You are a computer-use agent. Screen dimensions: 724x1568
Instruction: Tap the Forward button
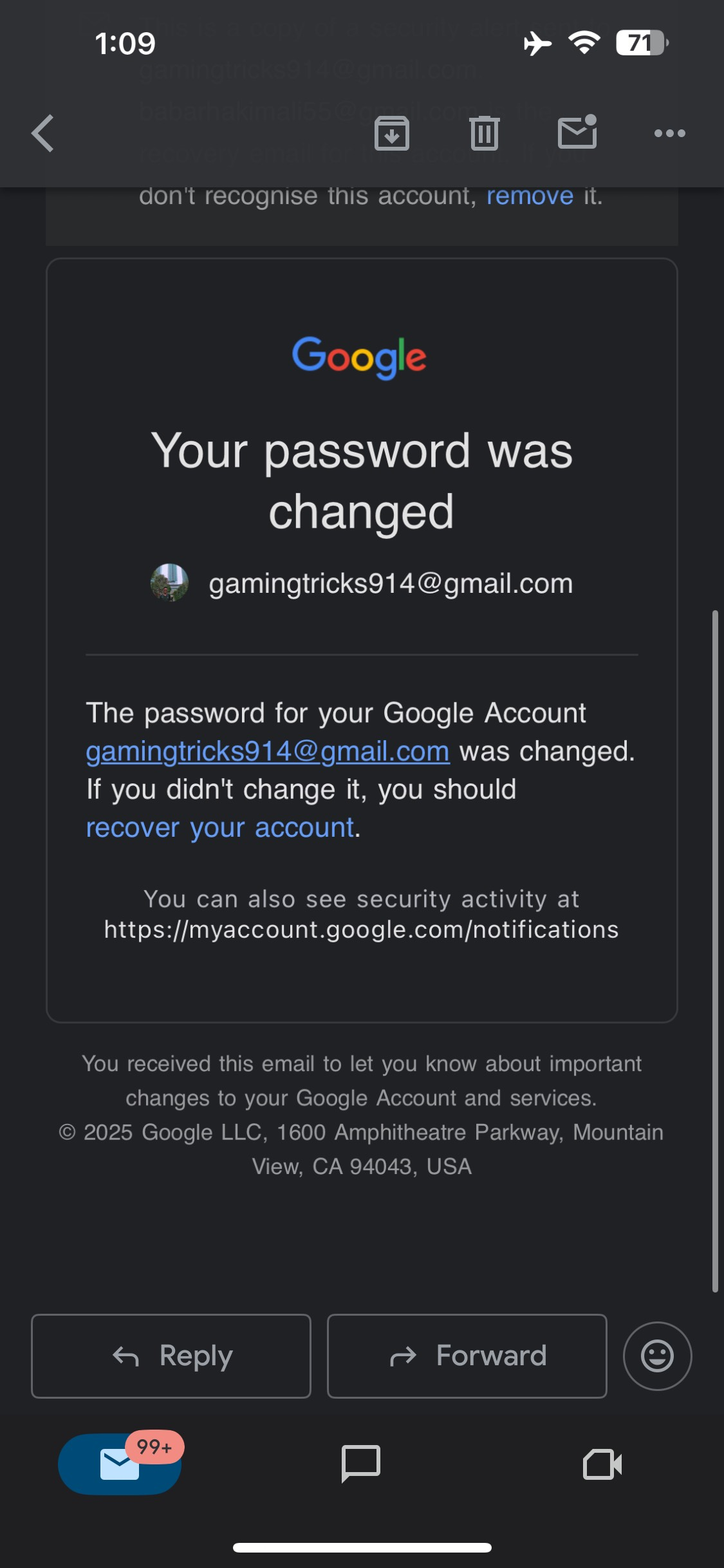coord(467,1356)
